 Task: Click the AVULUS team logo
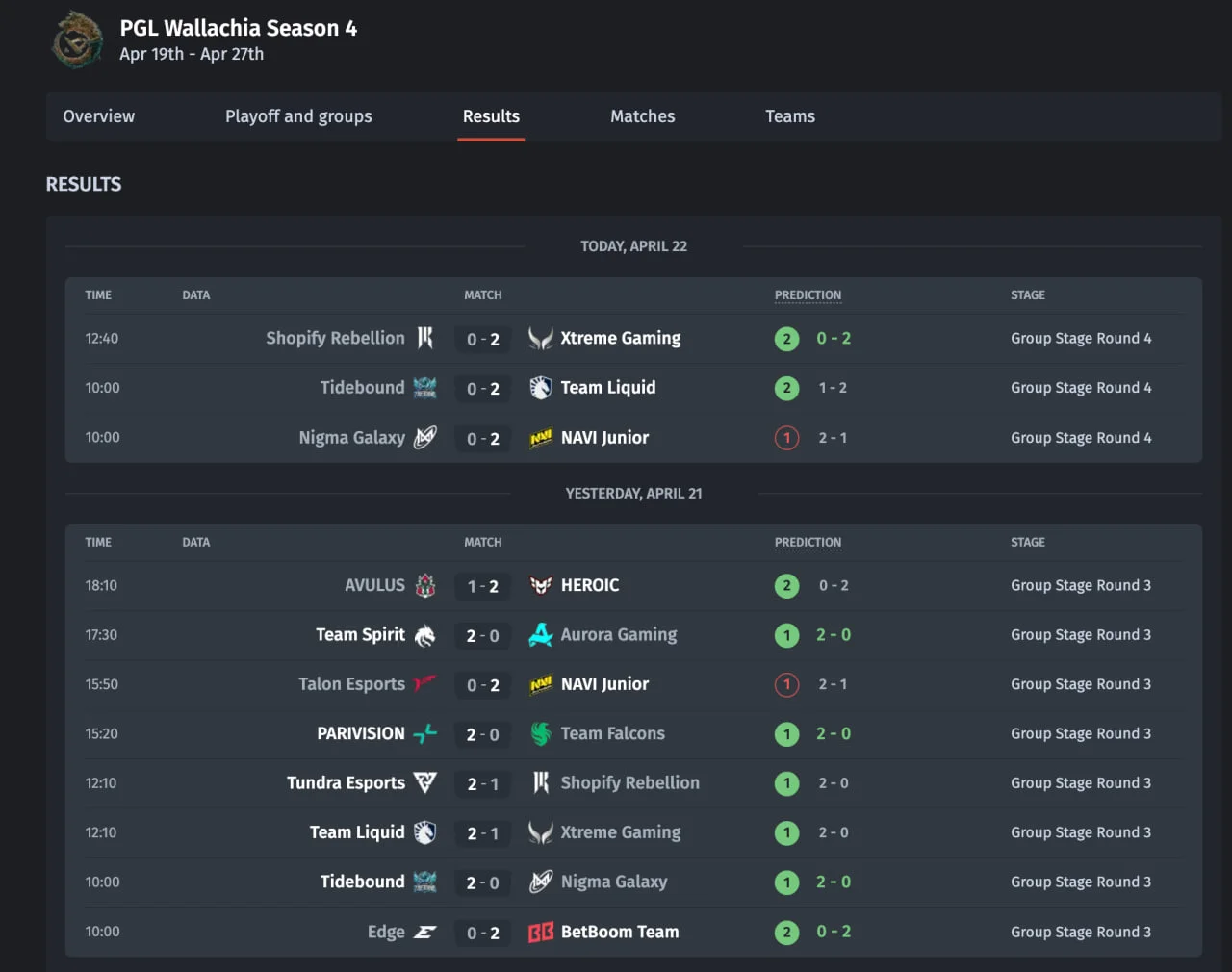click(x=424, y=585)
